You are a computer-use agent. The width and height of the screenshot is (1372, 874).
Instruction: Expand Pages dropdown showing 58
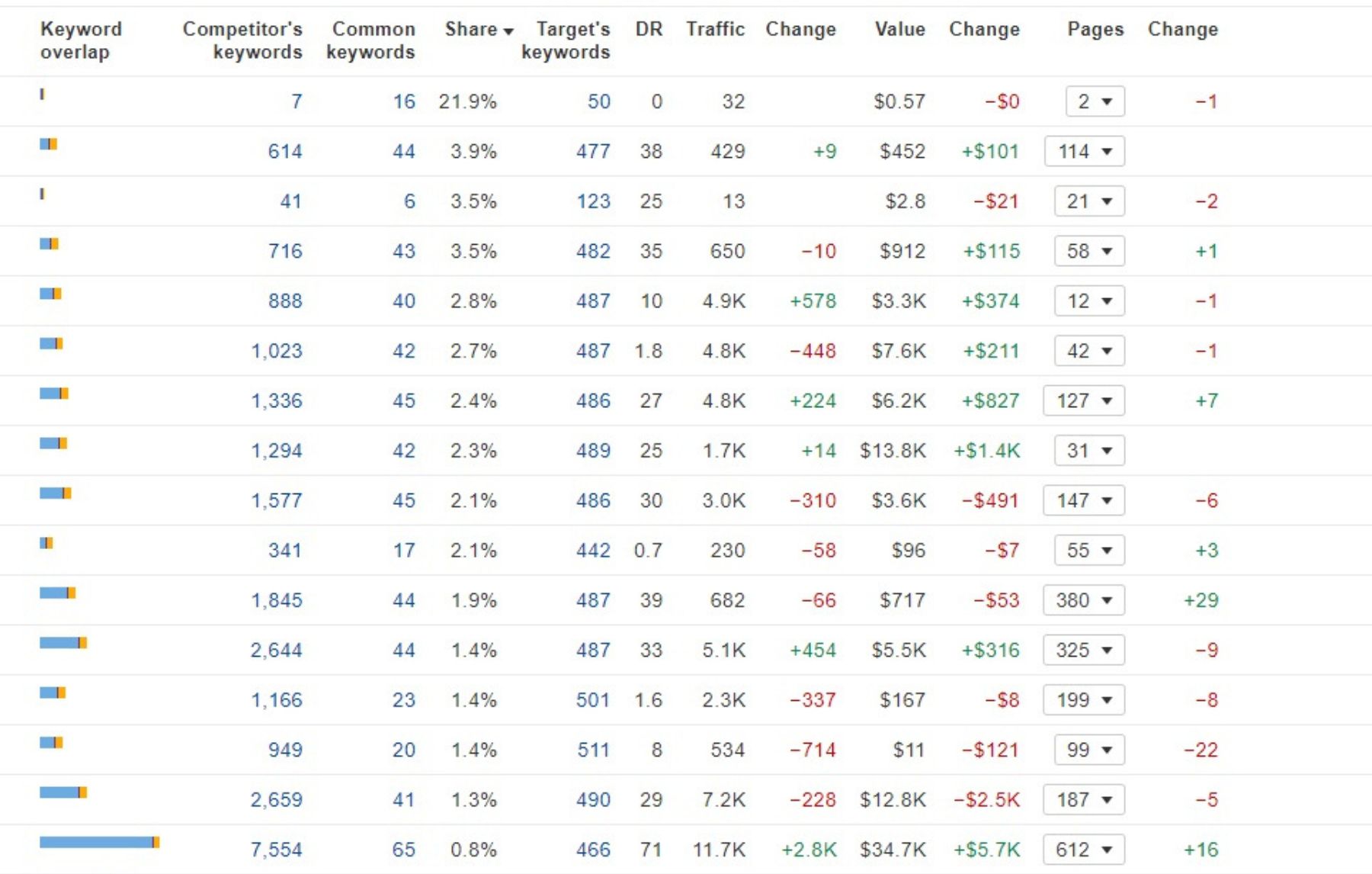(1089, 251)
